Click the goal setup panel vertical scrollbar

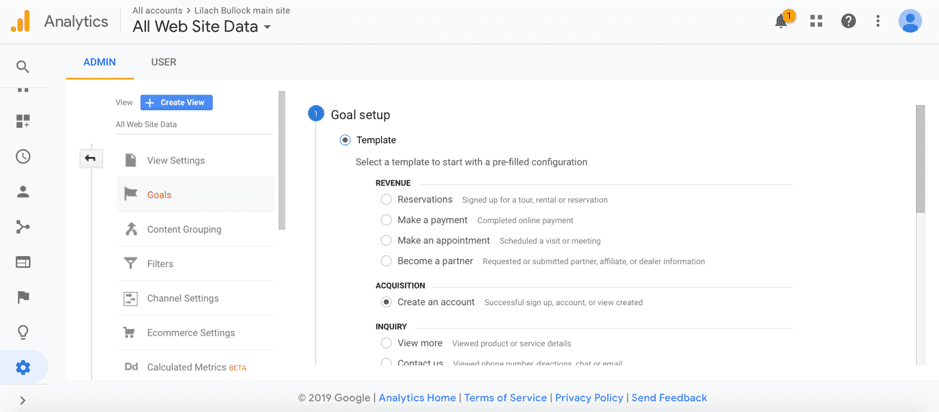(x=920, y=160)
